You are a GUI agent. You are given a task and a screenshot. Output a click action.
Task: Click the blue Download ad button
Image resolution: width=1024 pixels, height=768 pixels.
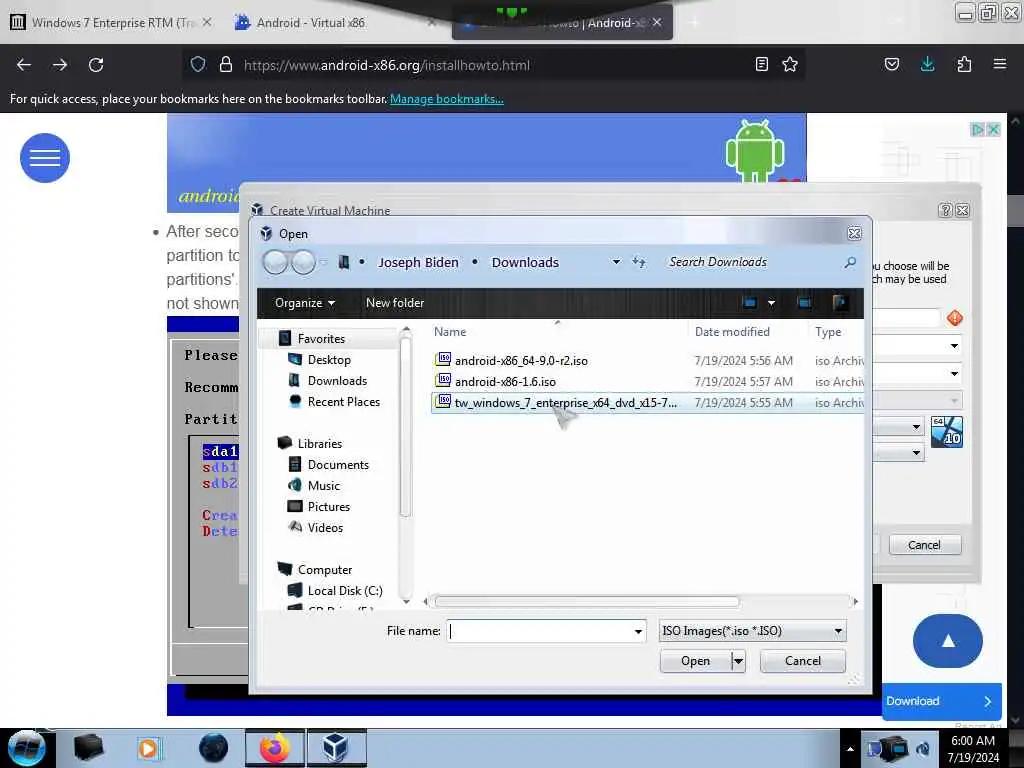[941, 701]
